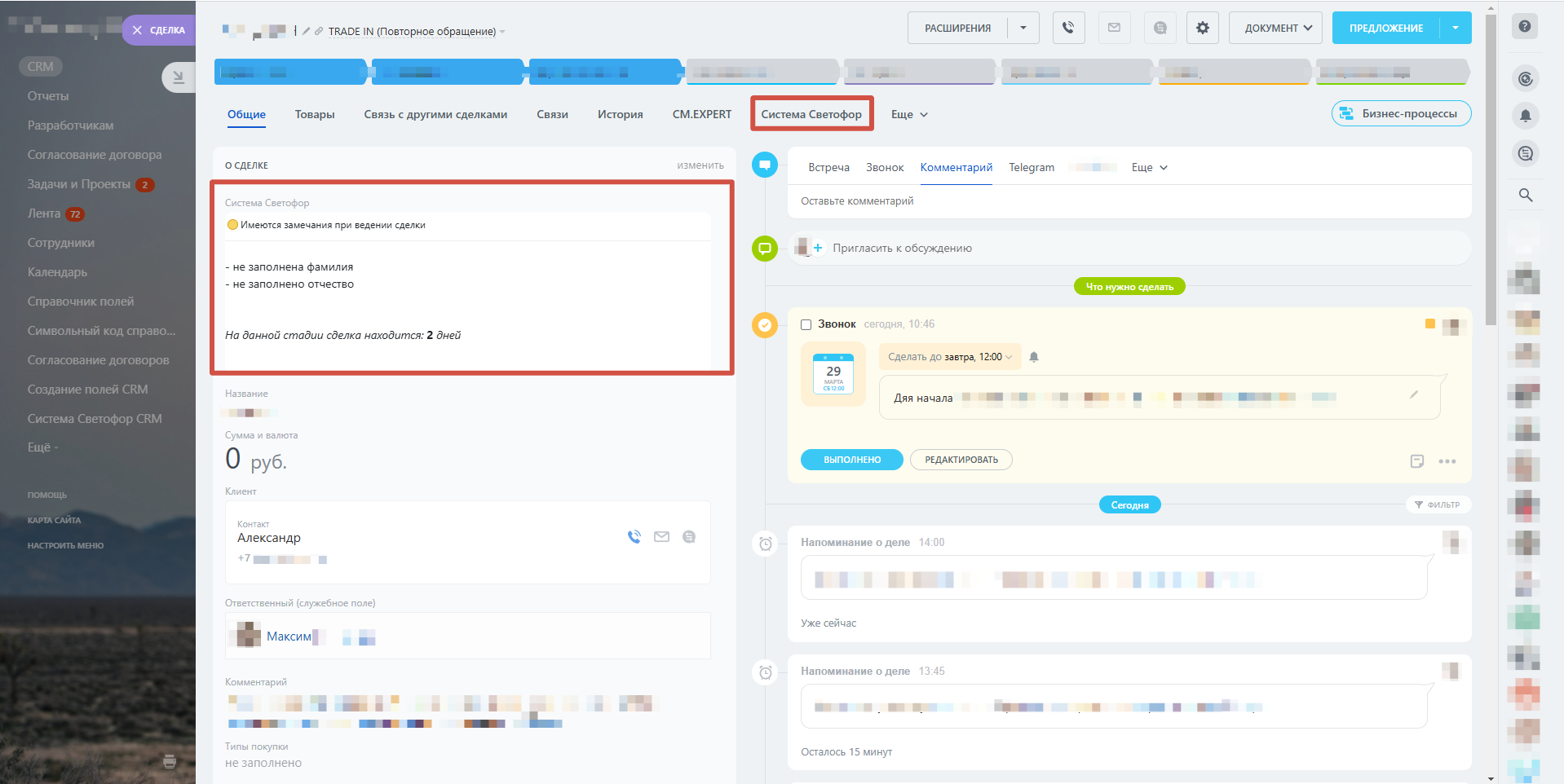Click the note icon on the call card
This screenshot has width=1564, height=784.
coord(1417,461)
